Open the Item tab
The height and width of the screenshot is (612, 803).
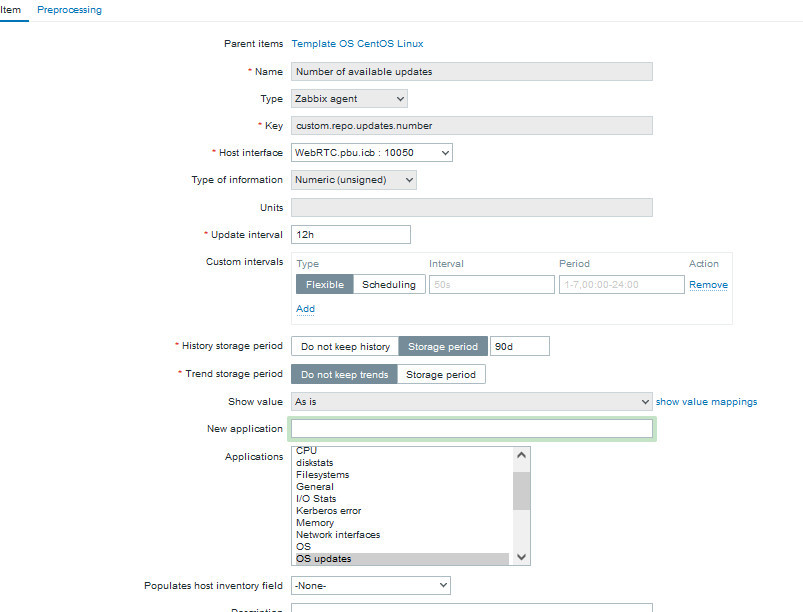11,10
